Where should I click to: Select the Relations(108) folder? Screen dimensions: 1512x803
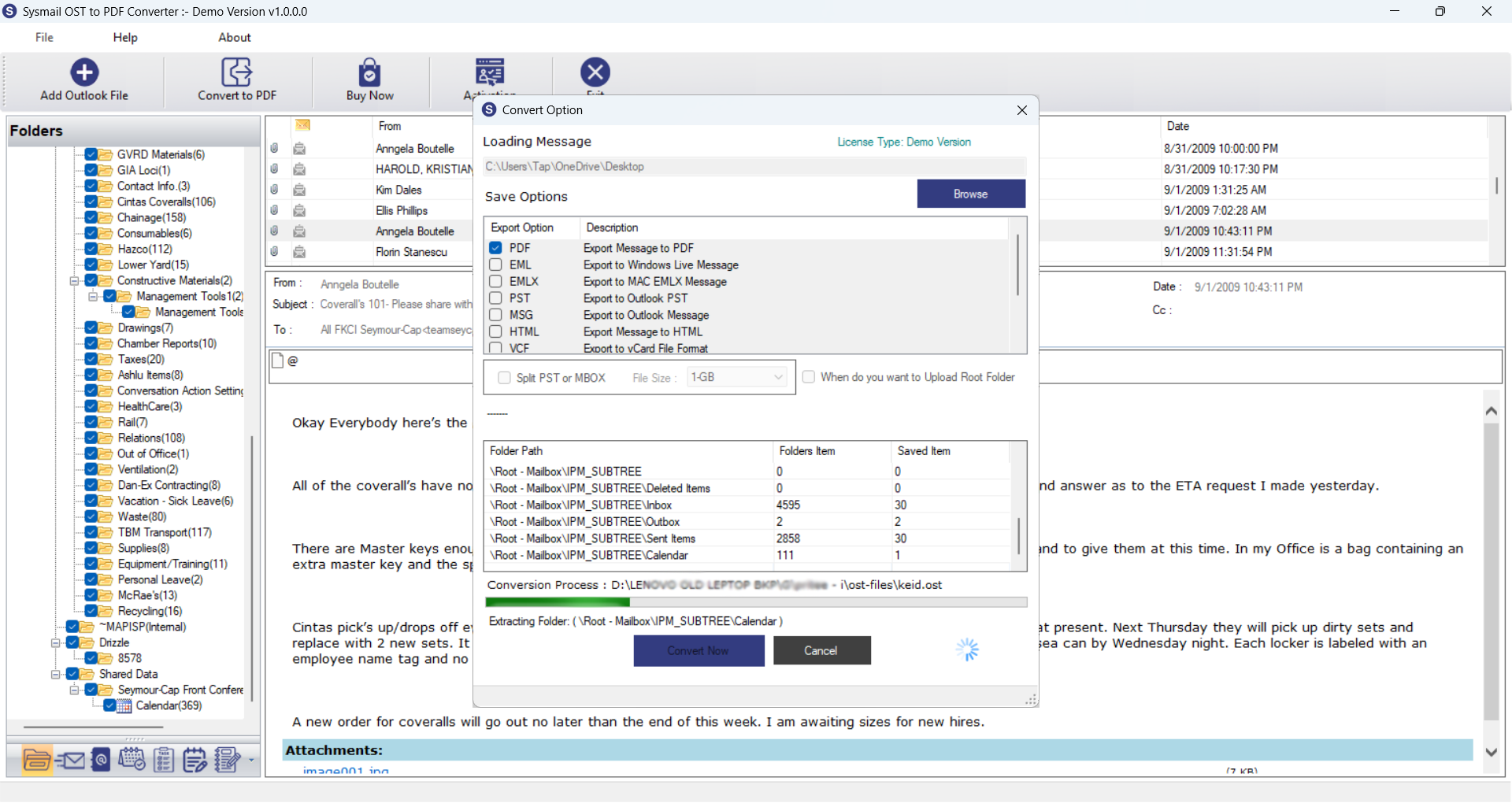tap(151, 439)
